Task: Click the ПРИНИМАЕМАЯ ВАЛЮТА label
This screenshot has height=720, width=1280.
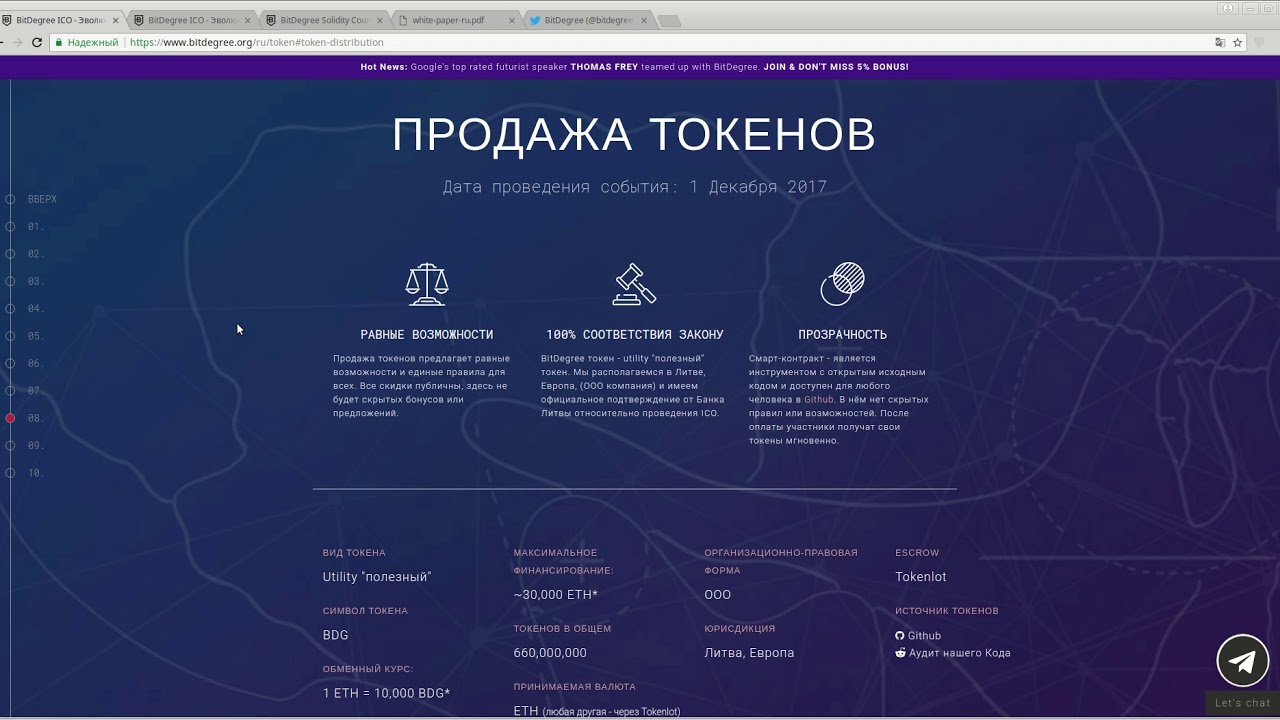Action: 575,687
